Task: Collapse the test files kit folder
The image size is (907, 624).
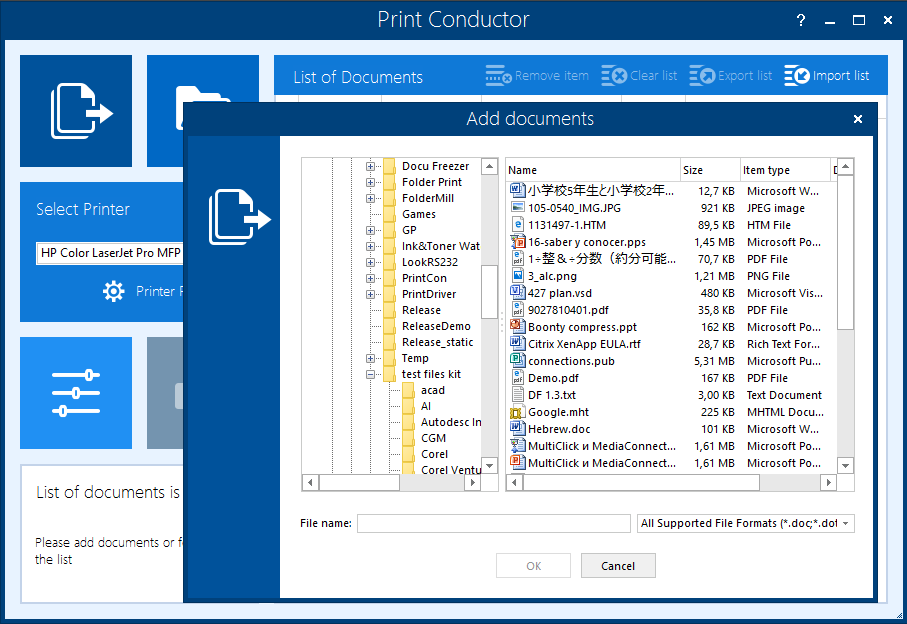Action: tap(372, 374)
